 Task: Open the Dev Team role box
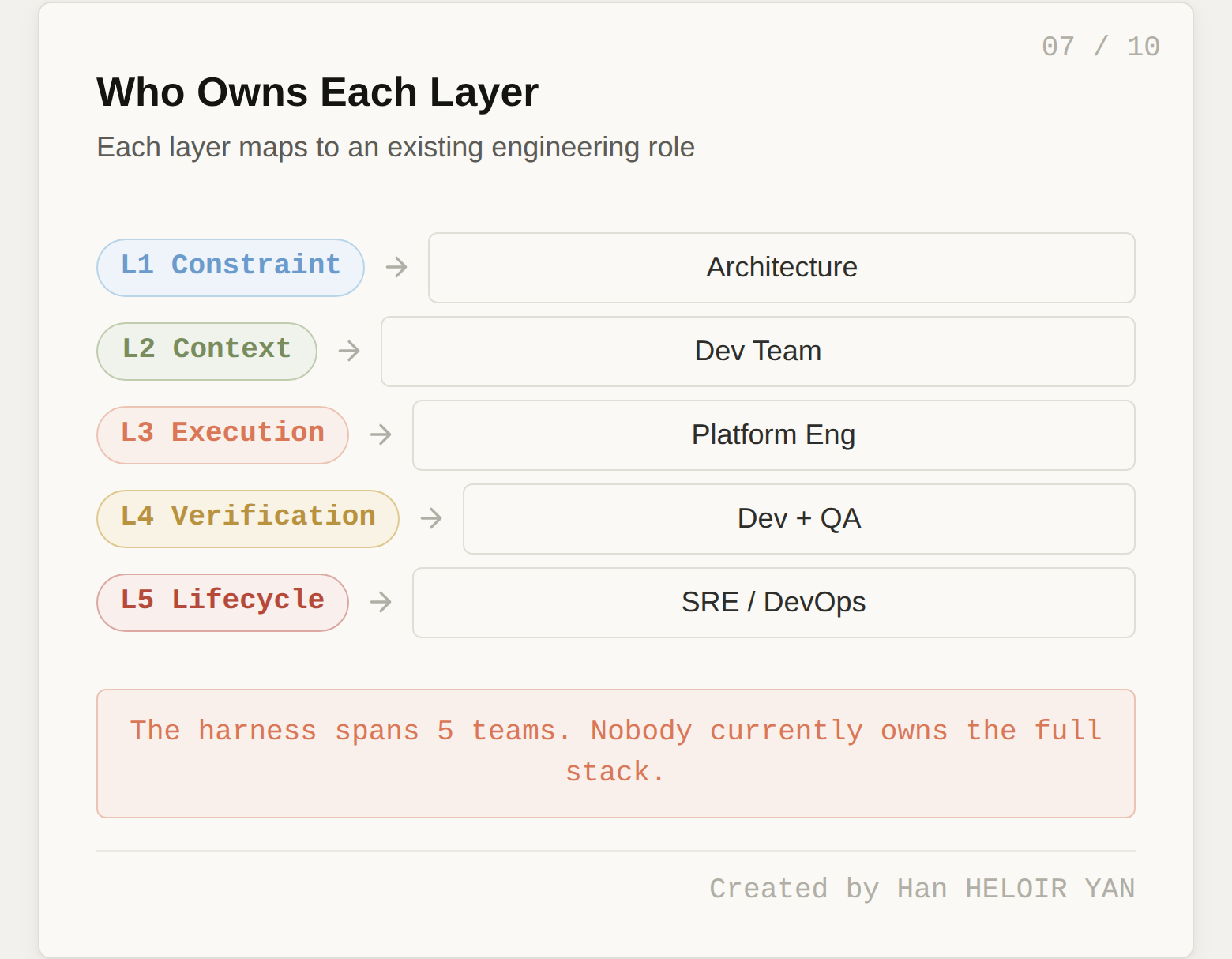[x=757, y=351]
